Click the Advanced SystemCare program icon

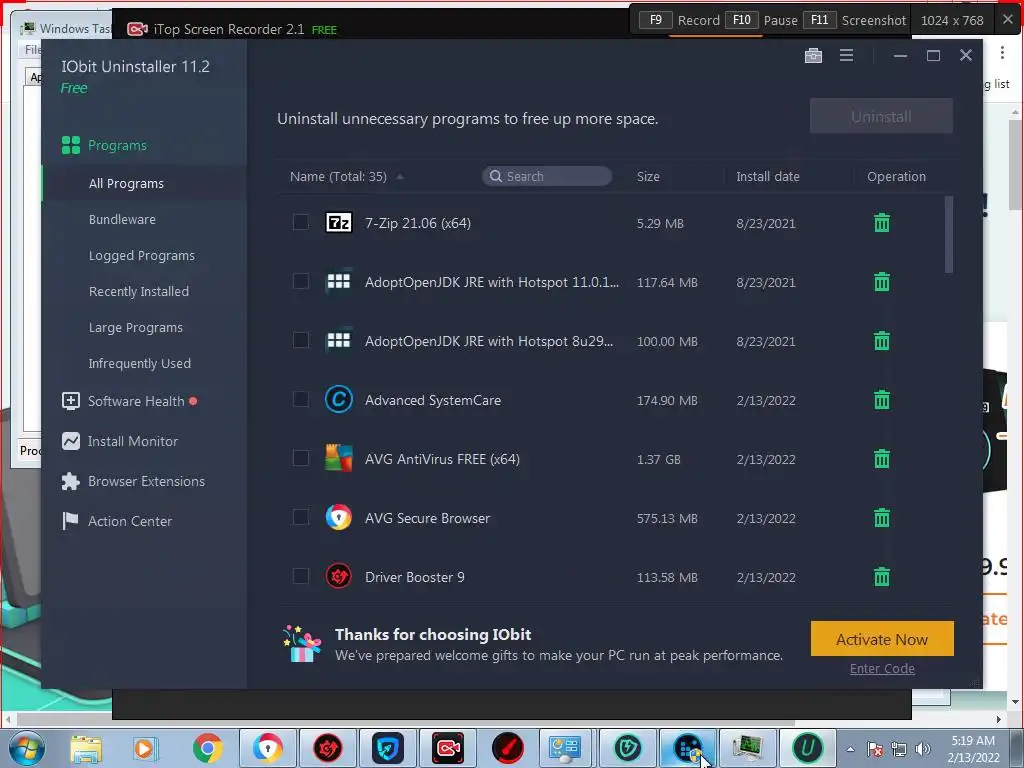pos(338,399)
